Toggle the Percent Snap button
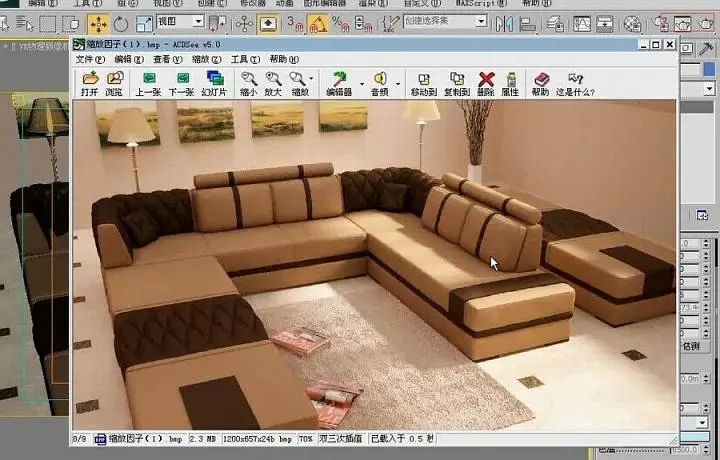This screenshot has width=720, height=460. pos(340,24)
